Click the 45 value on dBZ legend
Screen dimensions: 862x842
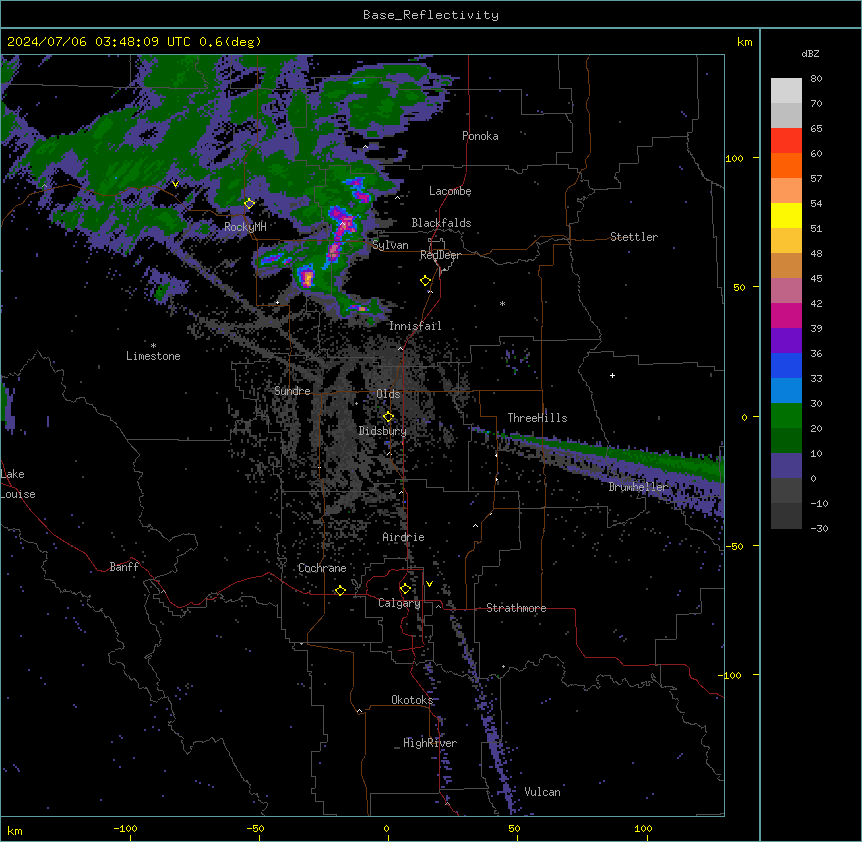point(816,279)
